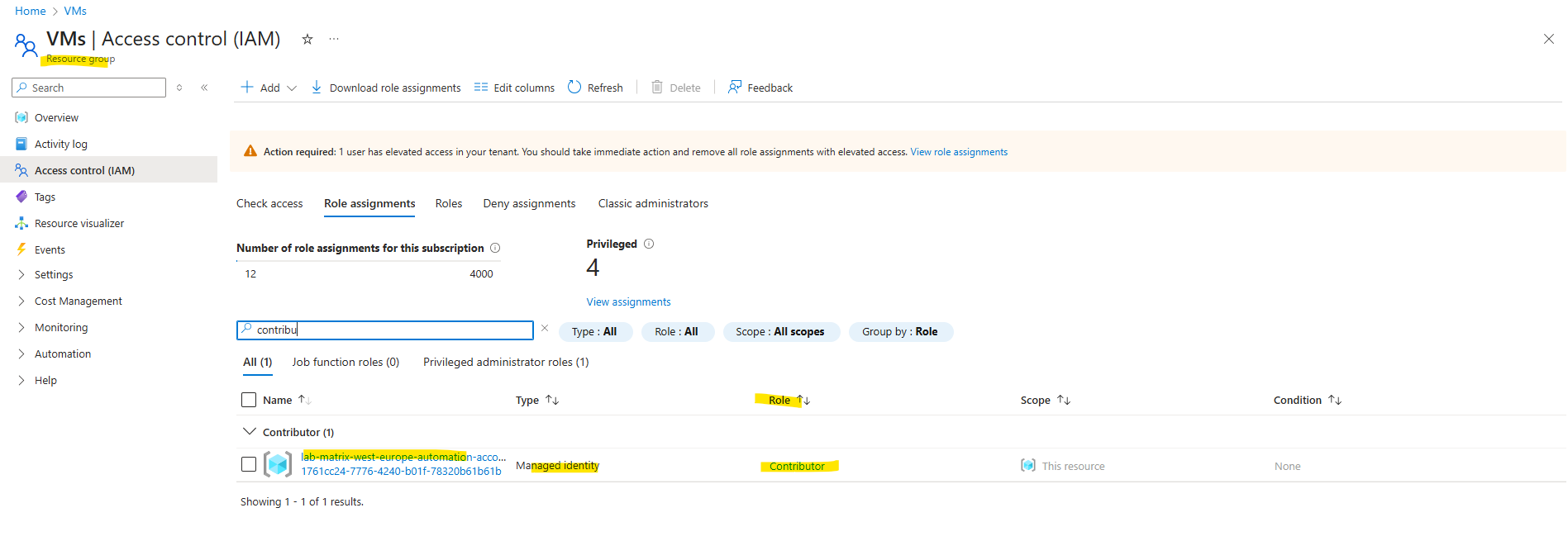Collapse the Contributor (1) group
1568x560 pixels.
249,432
